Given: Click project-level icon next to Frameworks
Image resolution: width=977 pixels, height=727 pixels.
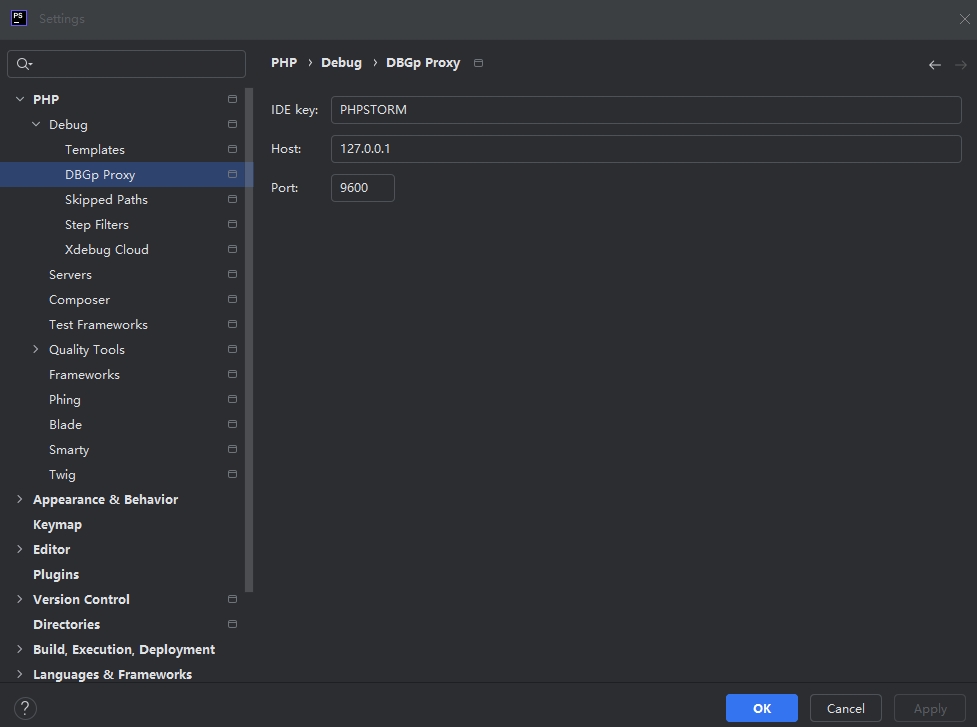Looking at the screenshot, I should [232, 374].
